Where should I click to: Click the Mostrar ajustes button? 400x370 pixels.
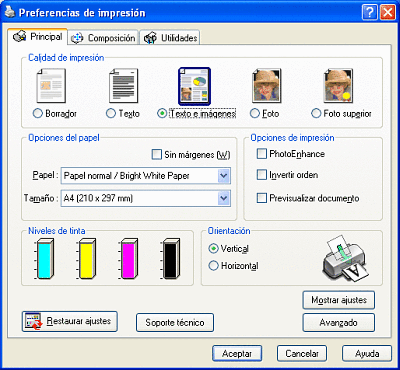[339, 300]
